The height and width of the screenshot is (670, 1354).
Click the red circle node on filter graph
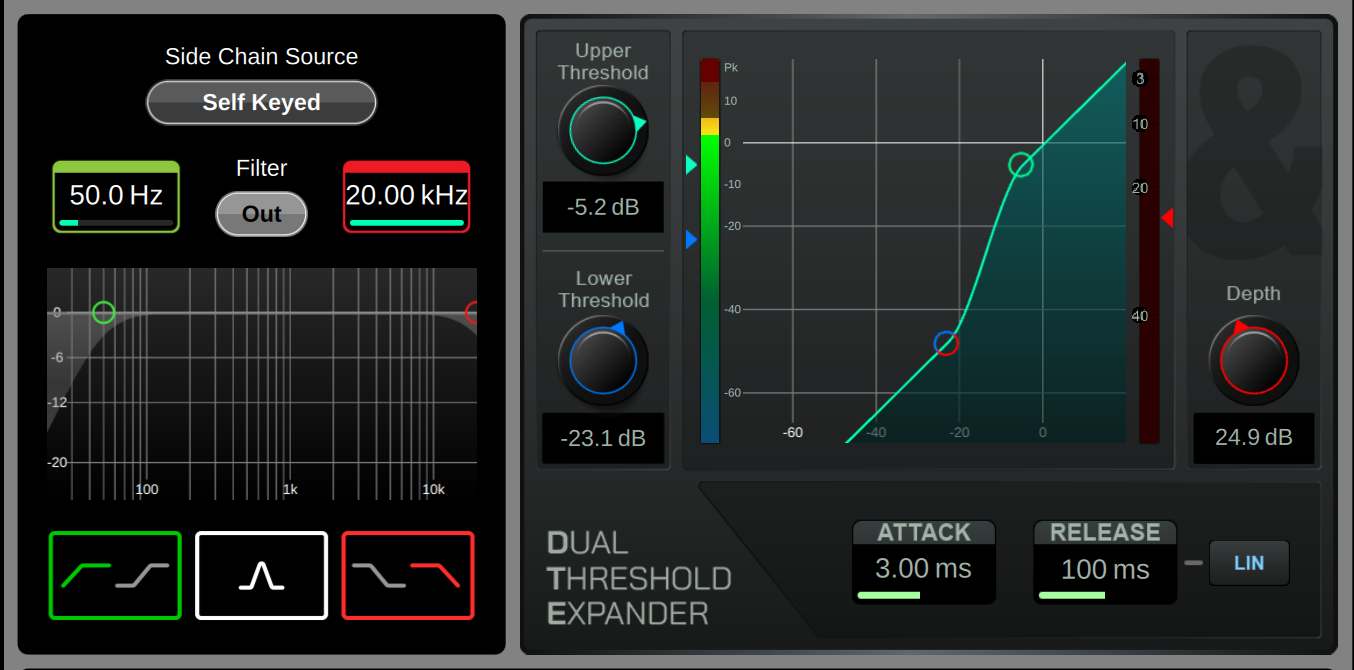pyautogui.click(x=472, y=313)
